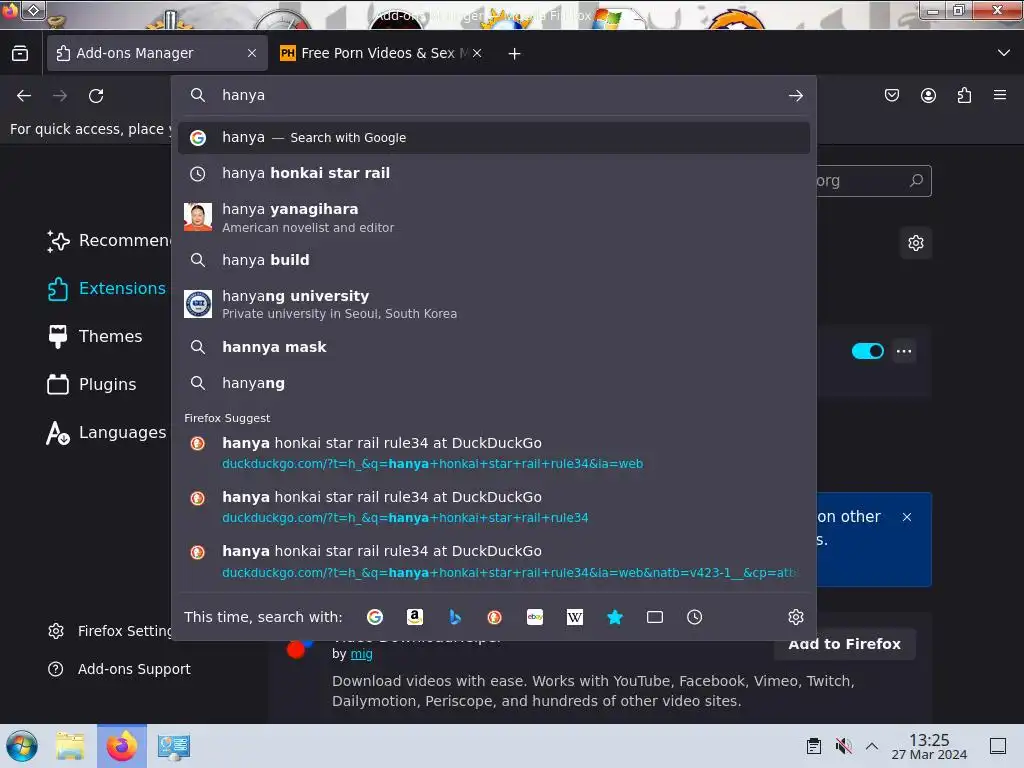
Task: Click Add to Firefox button
Action: click(x=844, y=645)
